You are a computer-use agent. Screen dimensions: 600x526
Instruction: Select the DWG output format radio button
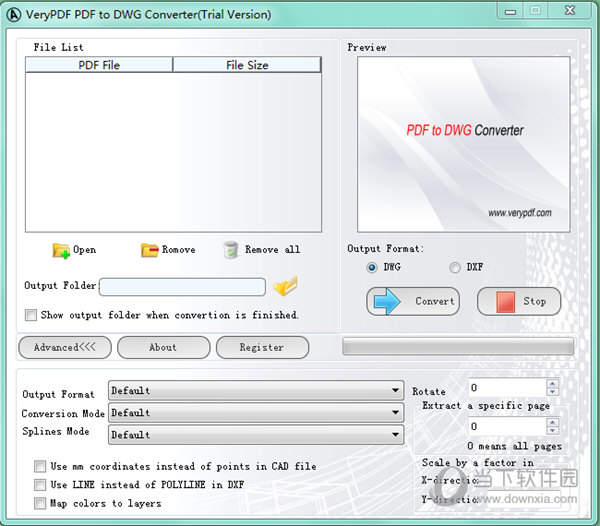click(372, 267)
